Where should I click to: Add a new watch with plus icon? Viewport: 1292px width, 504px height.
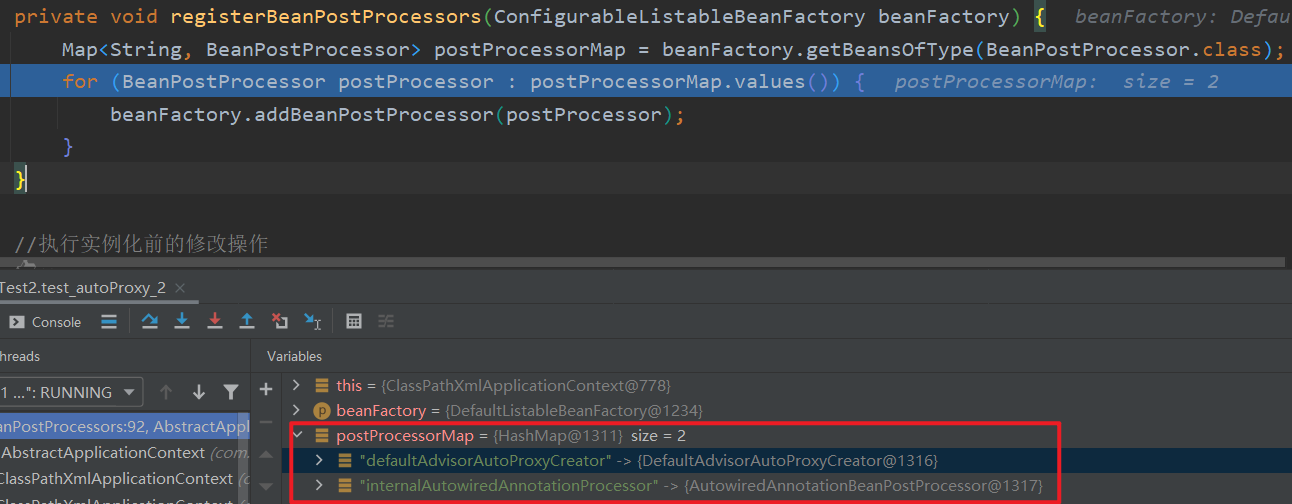coord(266,389)
